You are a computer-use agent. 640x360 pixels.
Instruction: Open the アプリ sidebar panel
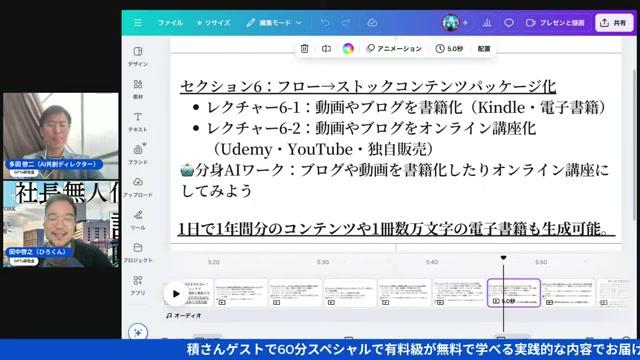(138, 285)
